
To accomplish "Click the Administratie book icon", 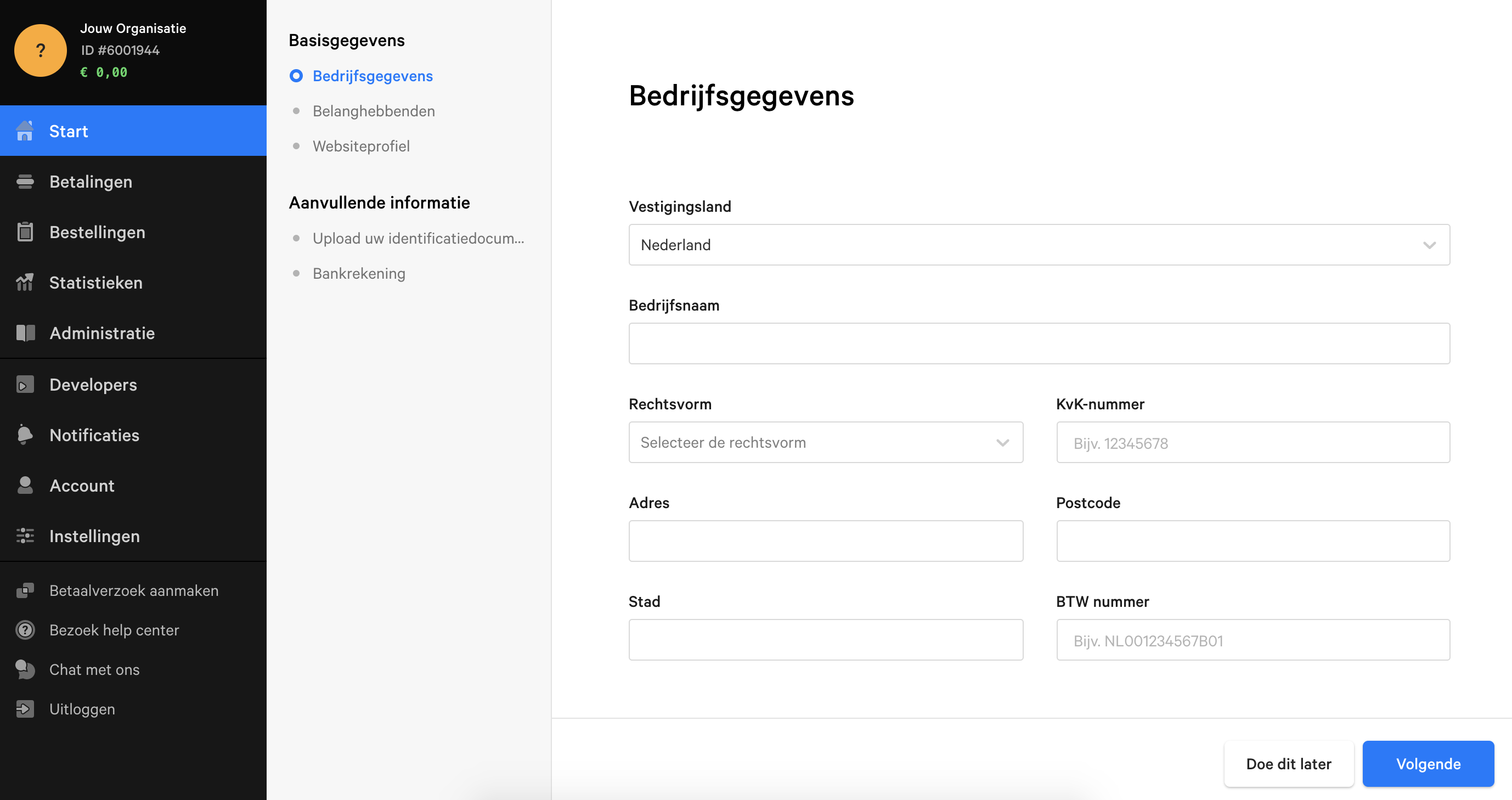I will 25,333.
